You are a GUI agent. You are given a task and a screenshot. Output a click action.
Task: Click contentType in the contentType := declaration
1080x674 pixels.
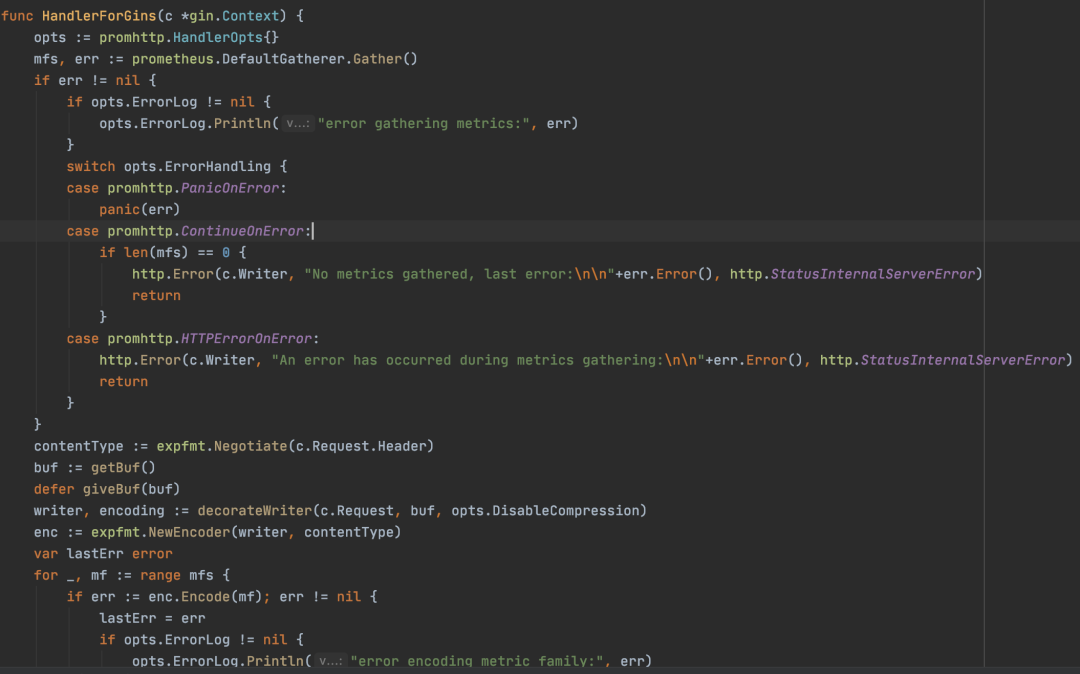point(79,446)
